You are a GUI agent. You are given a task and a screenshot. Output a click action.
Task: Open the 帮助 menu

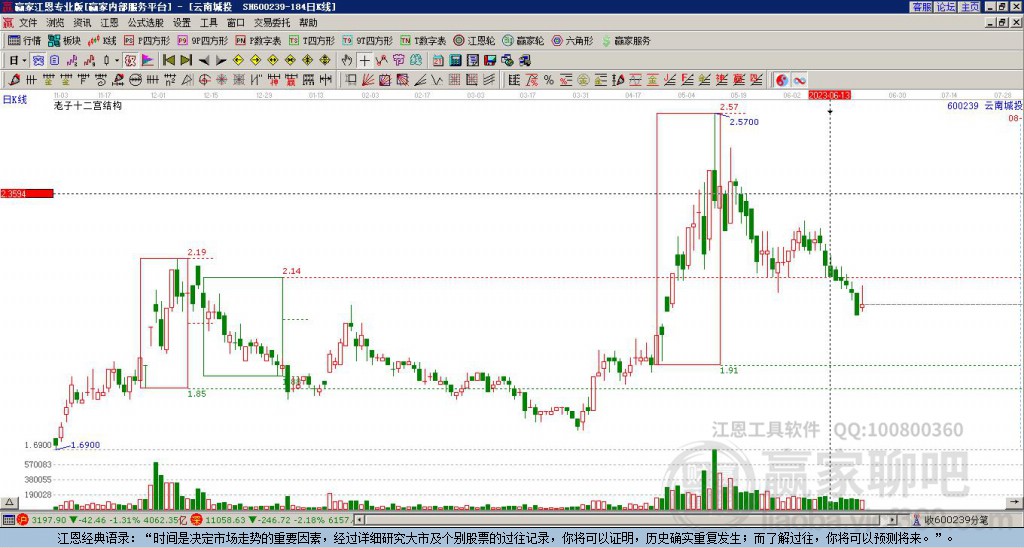(308, 23)
